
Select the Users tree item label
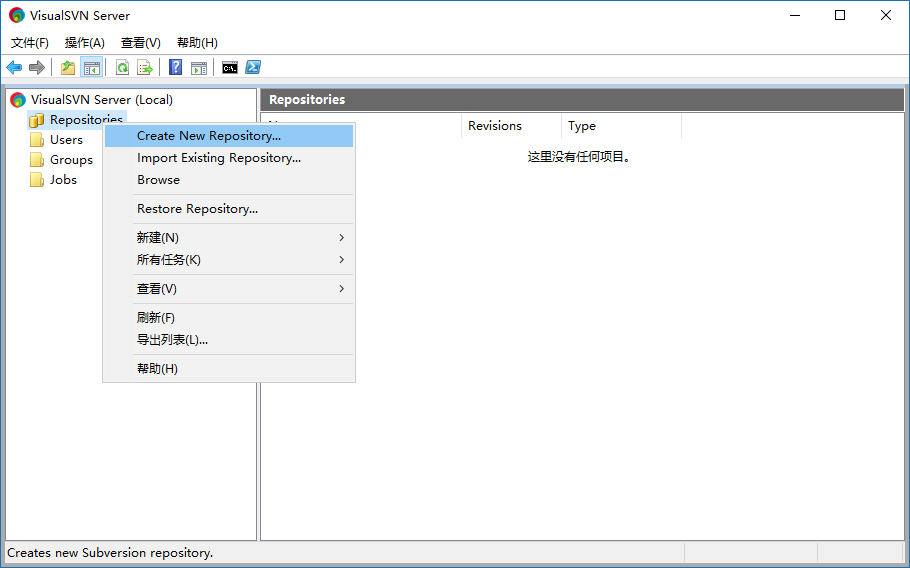[x=66, y=140]
